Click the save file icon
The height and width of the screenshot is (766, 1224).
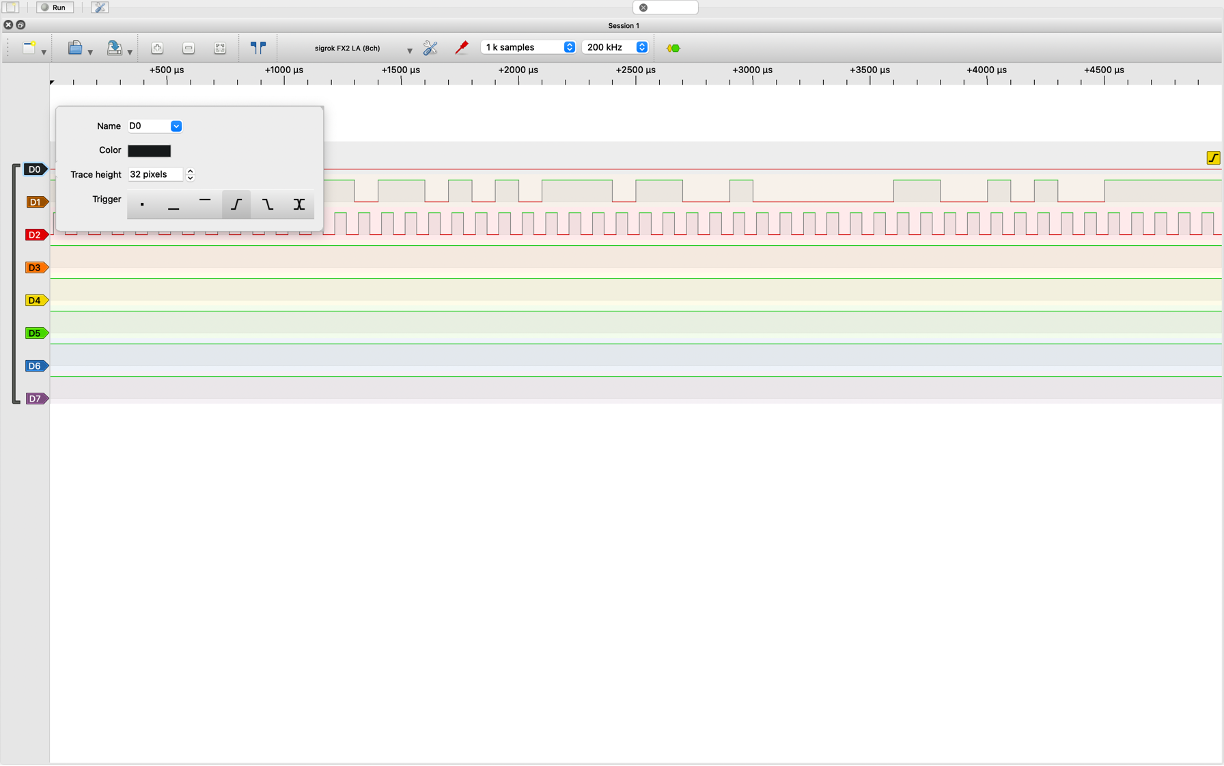coord(115,47)
